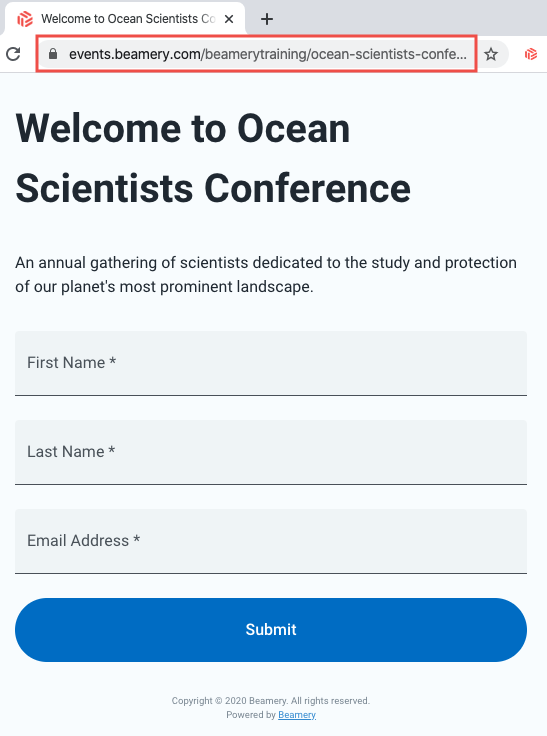
Task: Click the word Conference in the page heading
Action: (308, 188)
